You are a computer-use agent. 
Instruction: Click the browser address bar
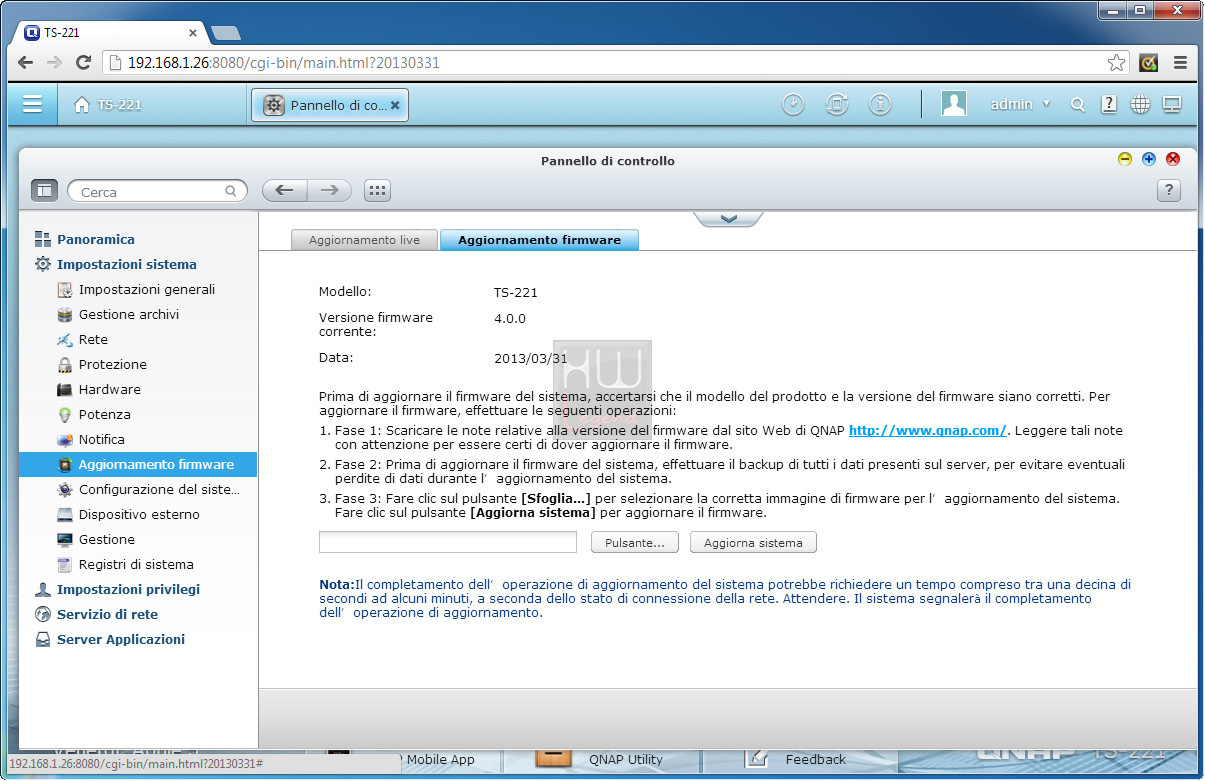coord(616,63)
